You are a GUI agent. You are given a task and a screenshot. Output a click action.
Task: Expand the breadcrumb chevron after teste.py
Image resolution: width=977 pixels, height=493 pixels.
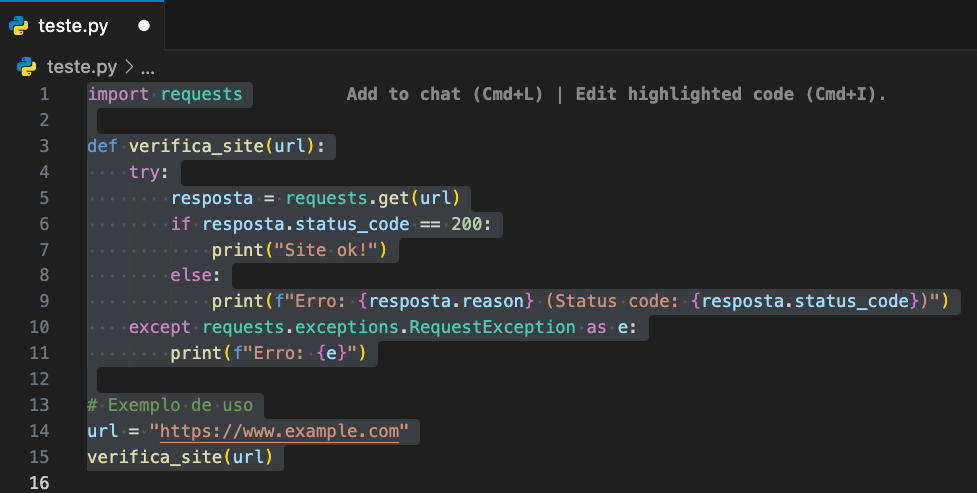coord(129,66)
